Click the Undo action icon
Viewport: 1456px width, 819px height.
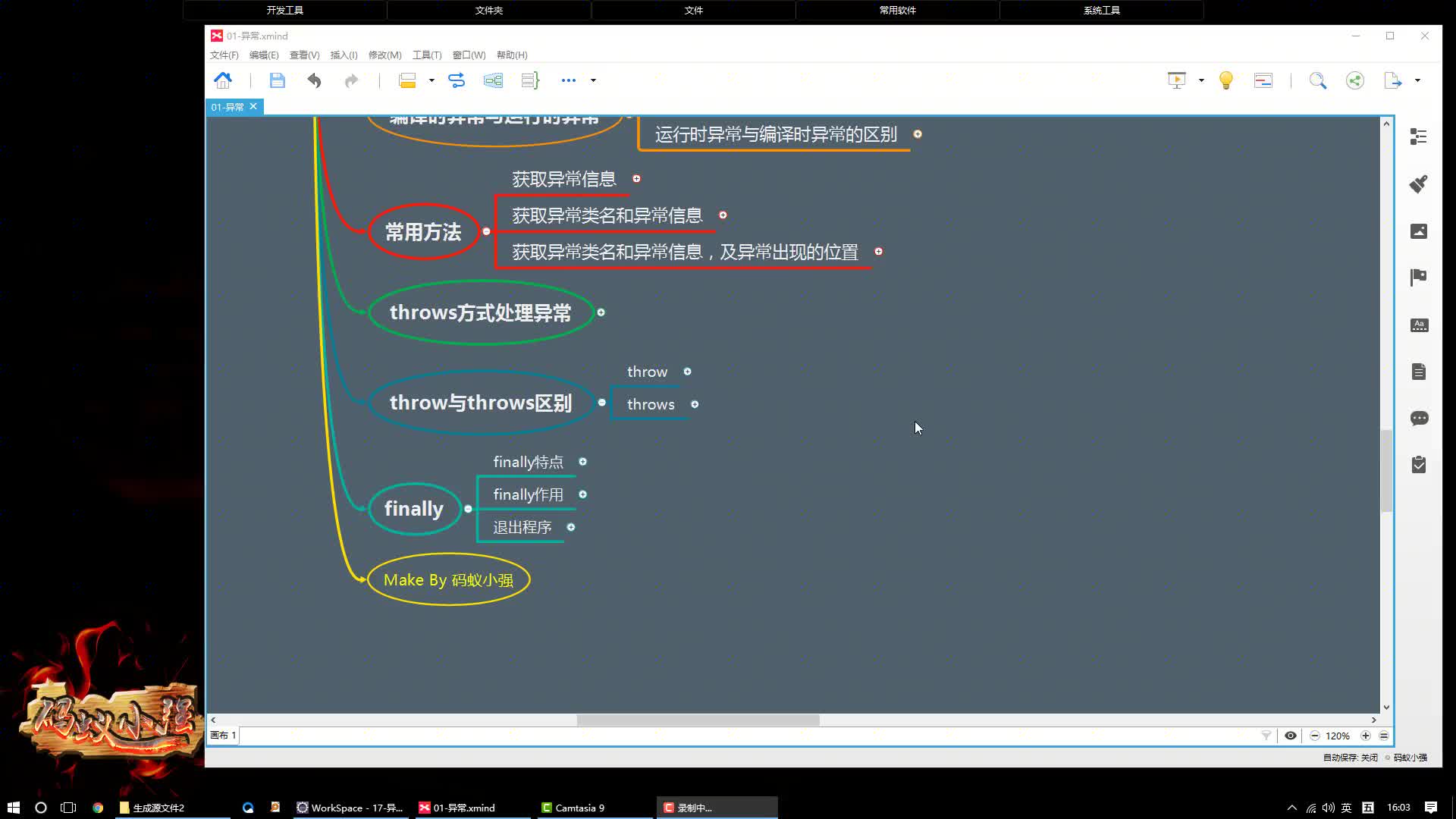click(314, 80)
